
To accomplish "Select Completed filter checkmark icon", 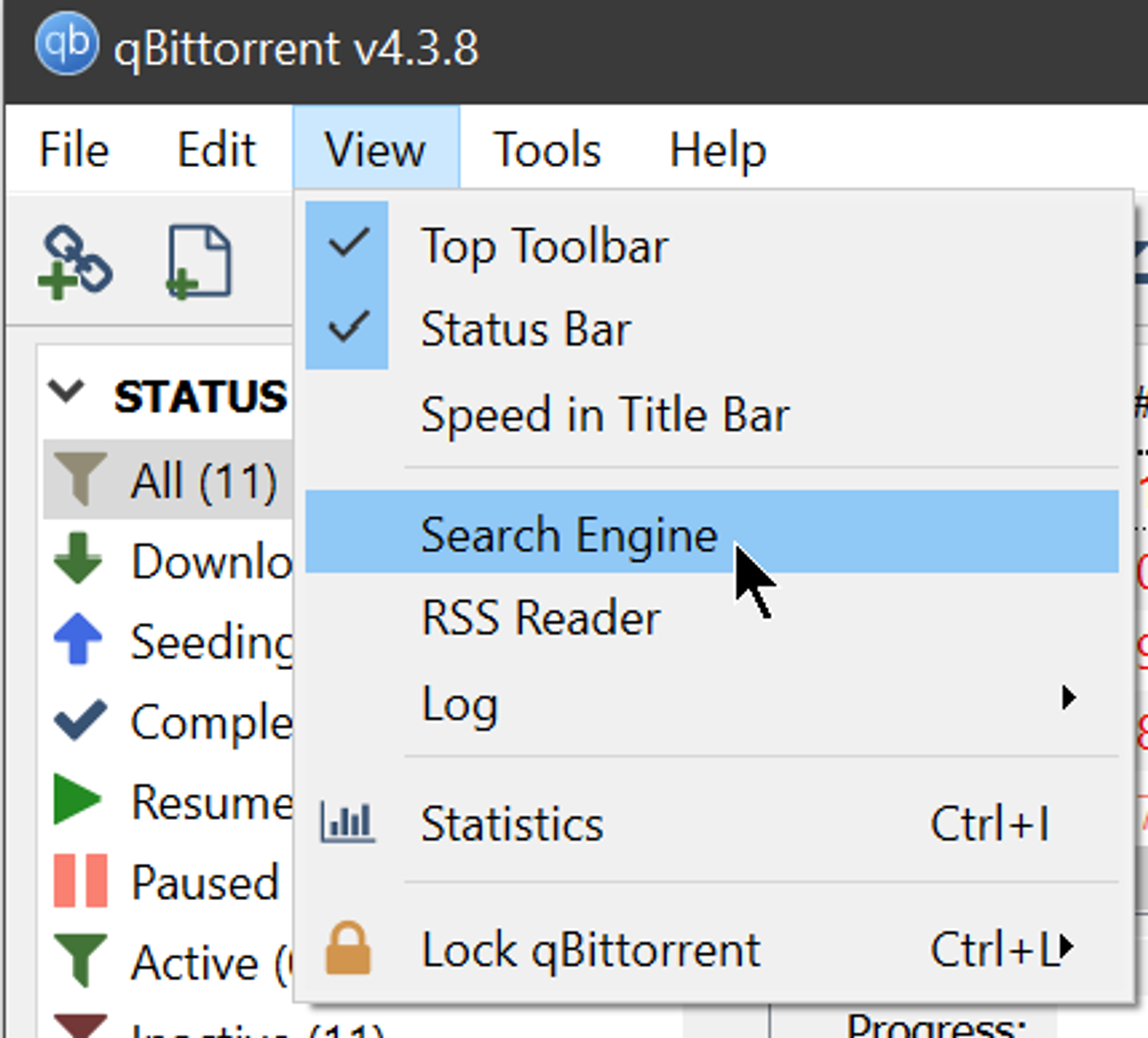I will (80, 719).
